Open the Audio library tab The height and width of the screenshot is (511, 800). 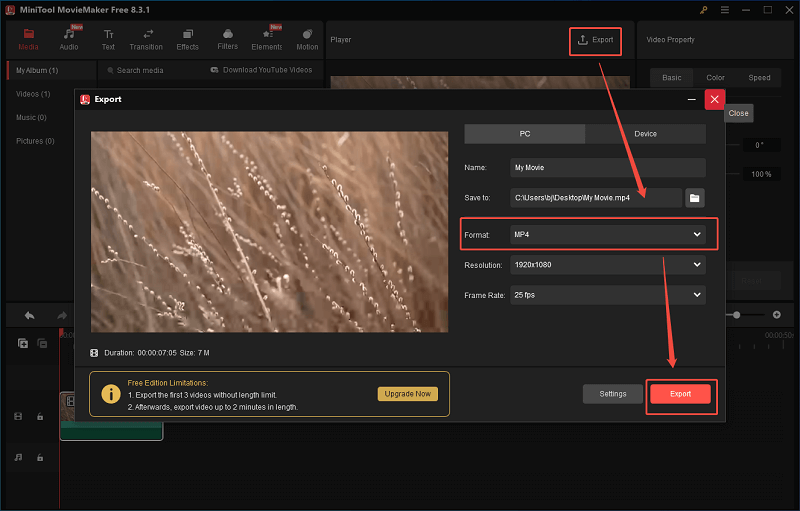pyautogui.click(x=69, y=39)
